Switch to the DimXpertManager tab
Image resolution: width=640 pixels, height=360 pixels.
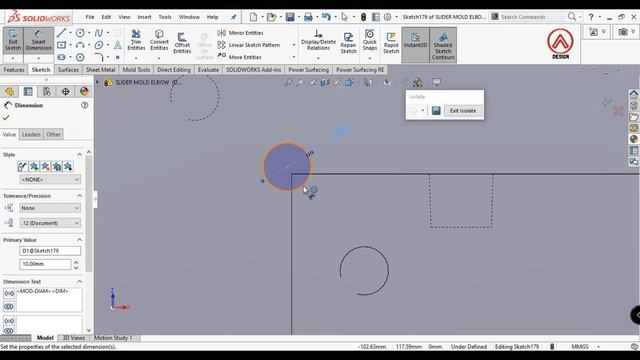tap(65, 91)
